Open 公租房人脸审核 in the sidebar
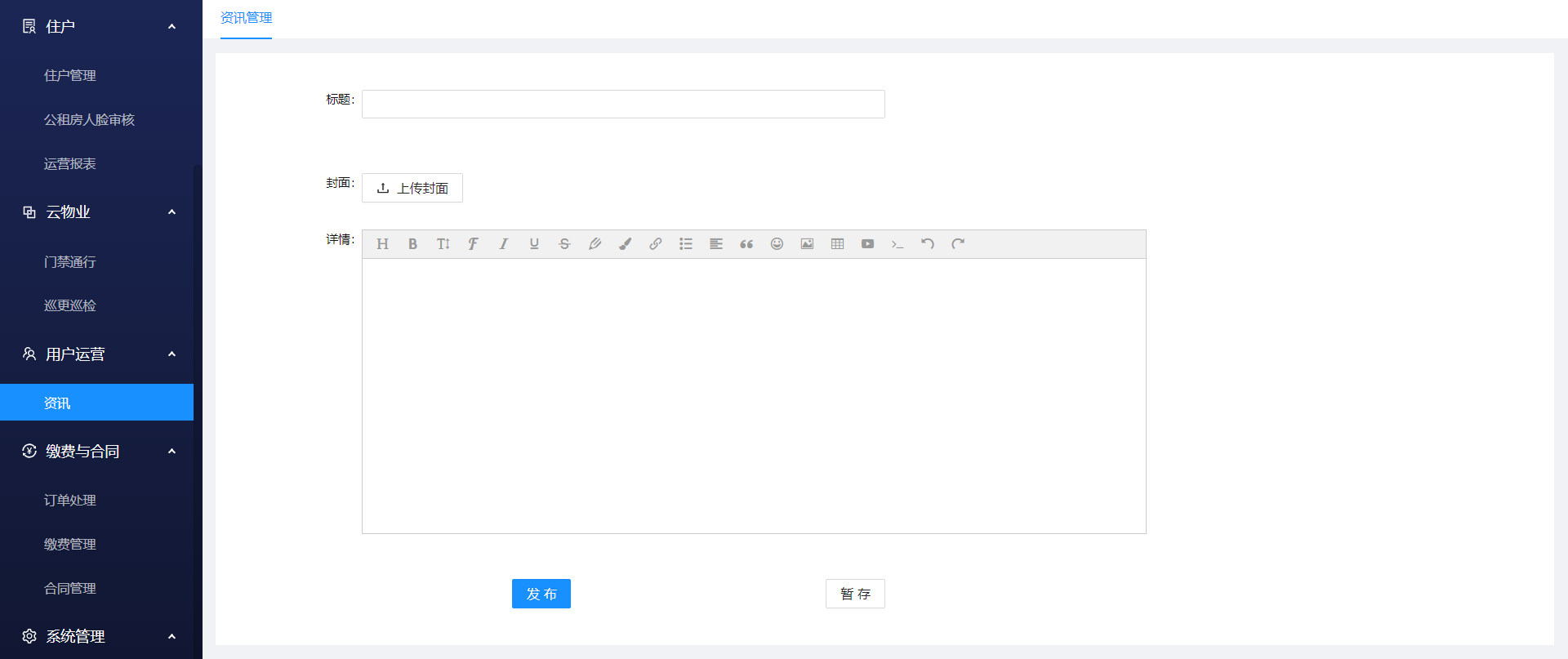 coord(89,120)
